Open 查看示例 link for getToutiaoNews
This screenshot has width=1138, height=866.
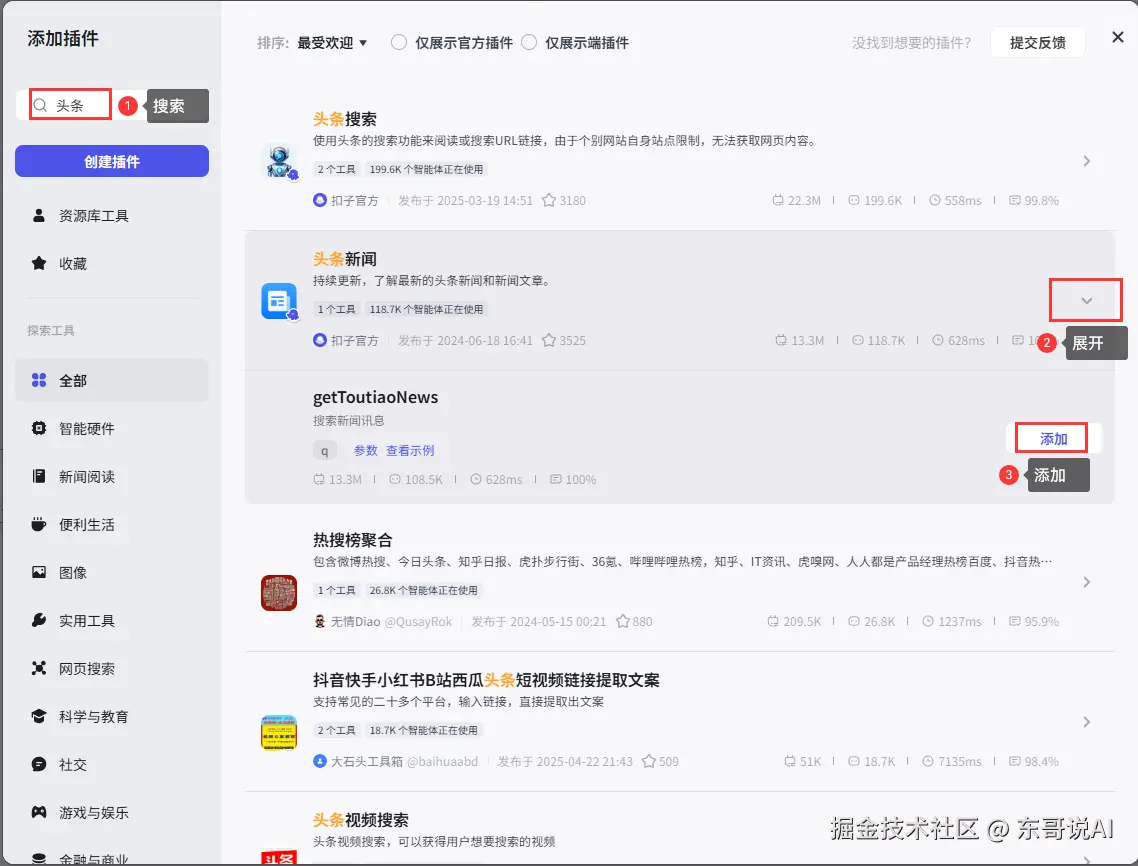coord(410,450)
